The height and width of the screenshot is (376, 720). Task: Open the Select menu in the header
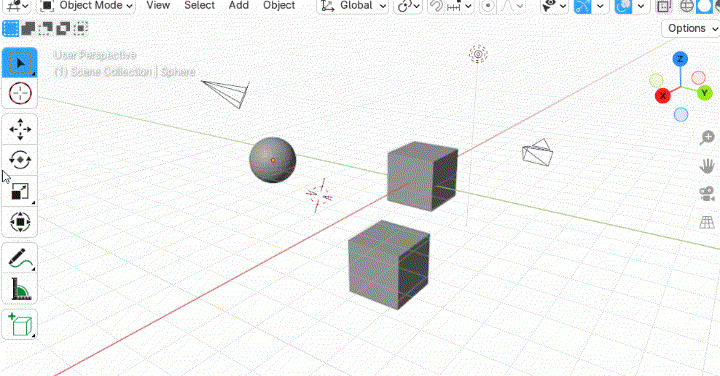click(199, 6)
